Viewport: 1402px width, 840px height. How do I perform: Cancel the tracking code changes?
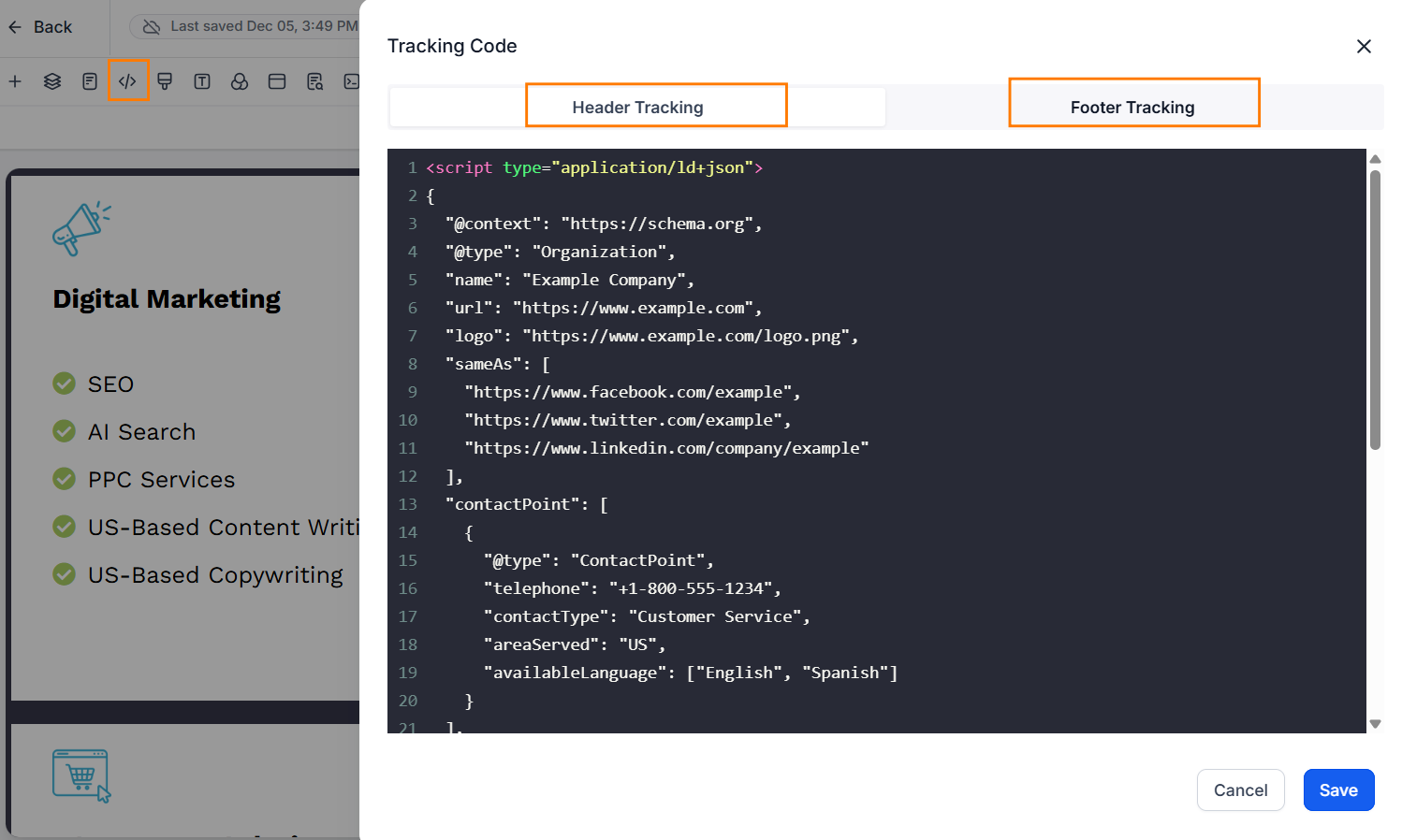pyautogui.click(x=1240, y=789)
